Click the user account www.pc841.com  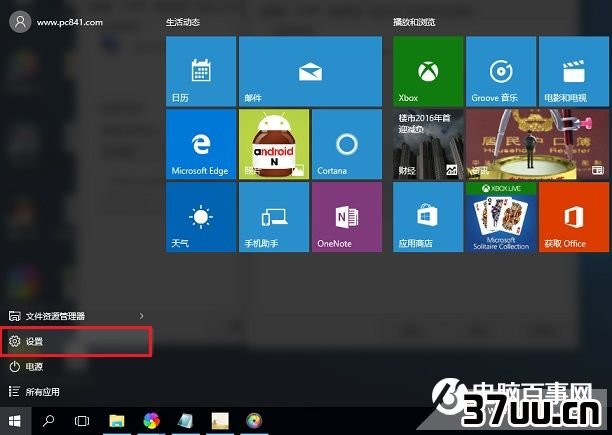56,22
